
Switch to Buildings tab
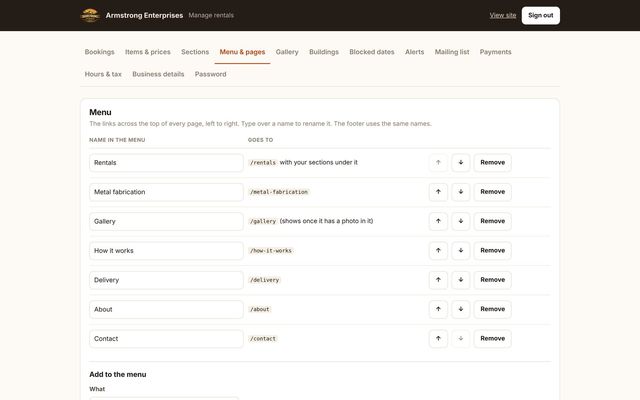click(324, 52)
